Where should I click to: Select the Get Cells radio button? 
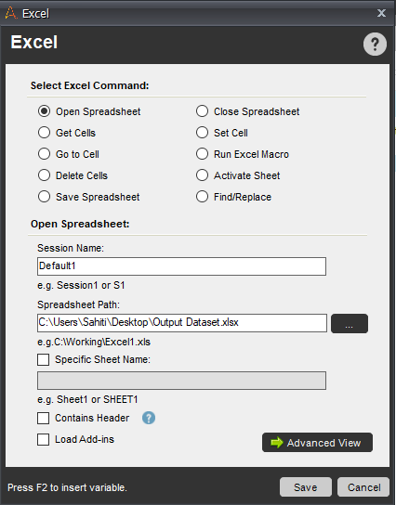click(44, 132)
